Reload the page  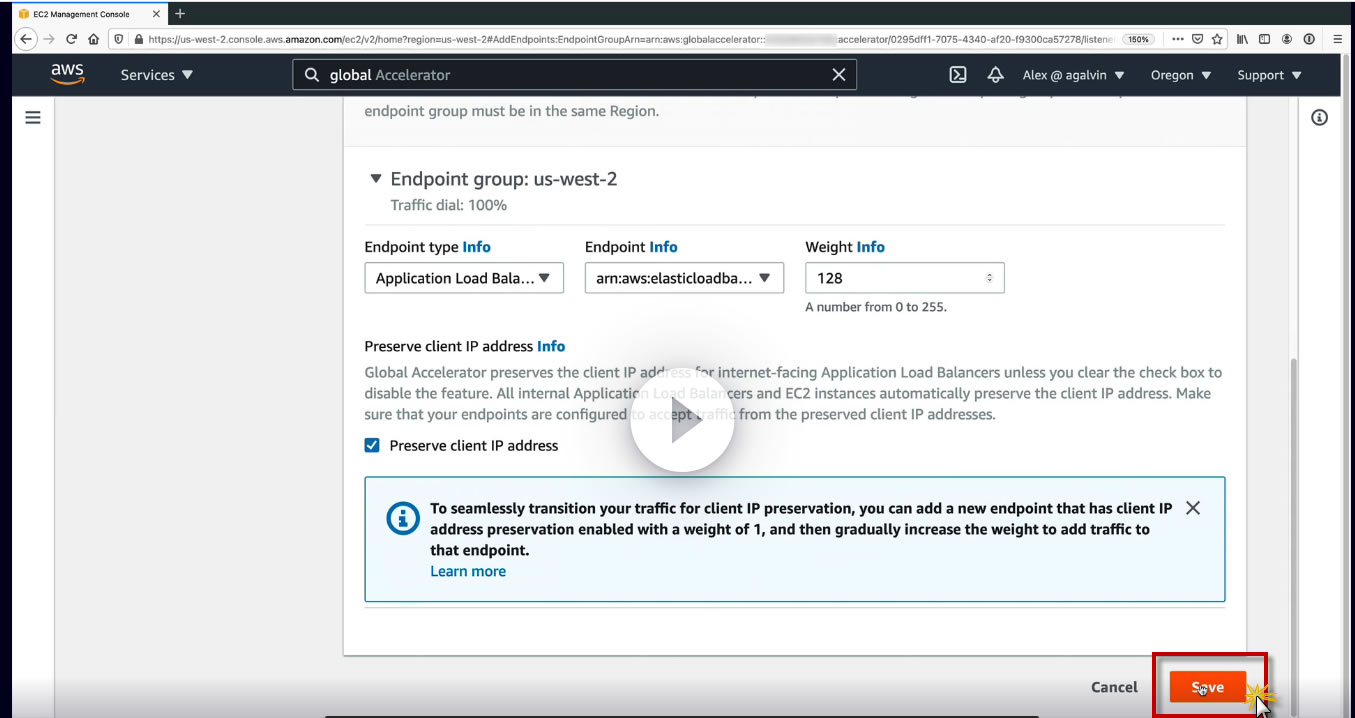click(x=71, y=39)
